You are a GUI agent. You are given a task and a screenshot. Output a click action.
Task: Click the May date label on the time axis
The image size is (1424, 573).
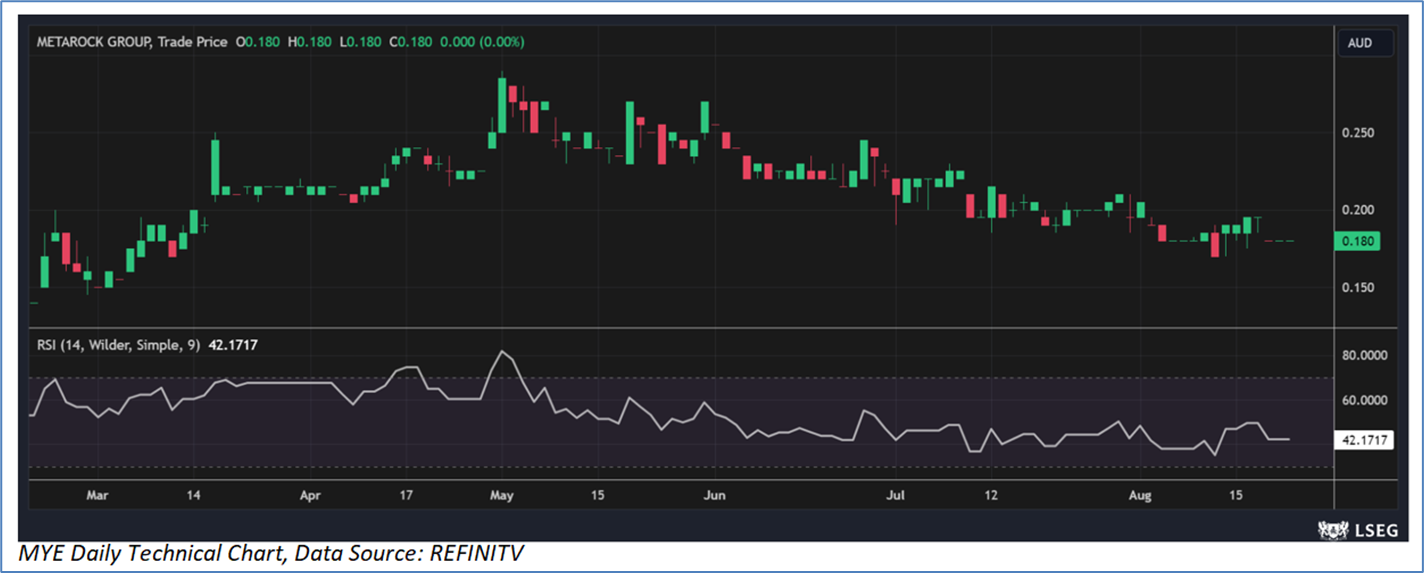pyautogui.click(x=502, y=494)
